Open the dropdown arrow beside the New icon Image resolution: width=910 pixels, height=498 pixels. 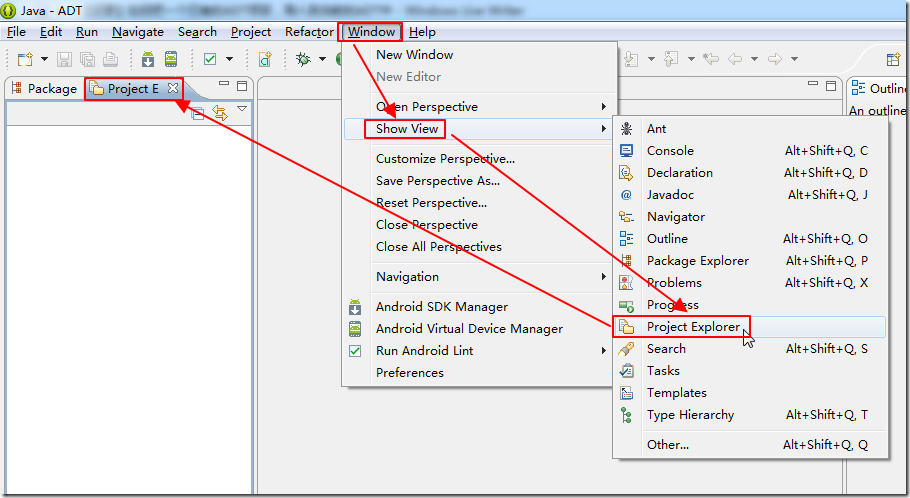(44, 59)
